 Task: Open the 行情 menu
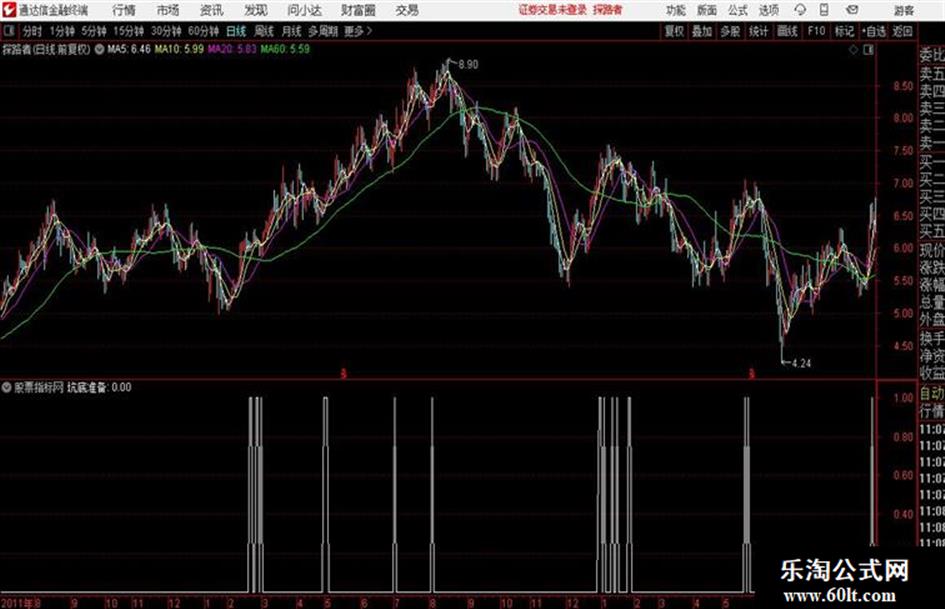pyautogui.click(x=124, y=10)
